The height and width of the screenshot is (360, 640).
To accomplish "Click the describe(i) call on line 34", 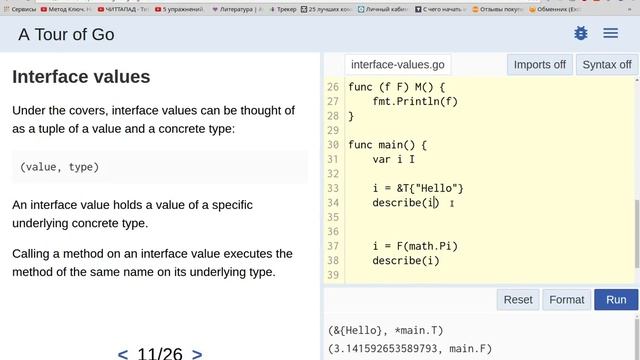I will coord(406,202).
